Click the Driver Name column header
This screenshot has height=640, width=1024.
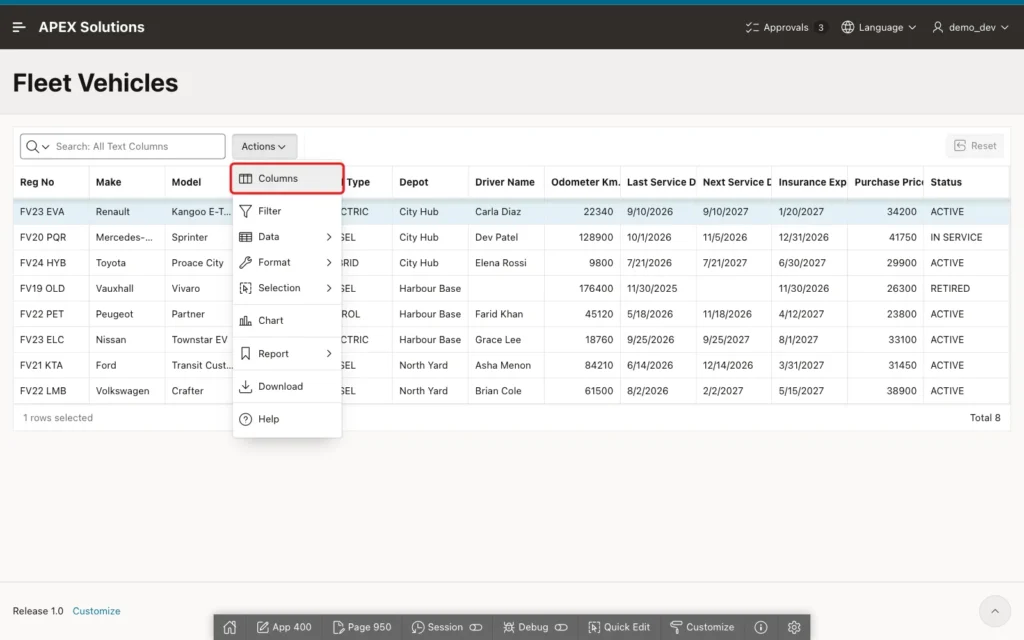[x=505, y=182]
